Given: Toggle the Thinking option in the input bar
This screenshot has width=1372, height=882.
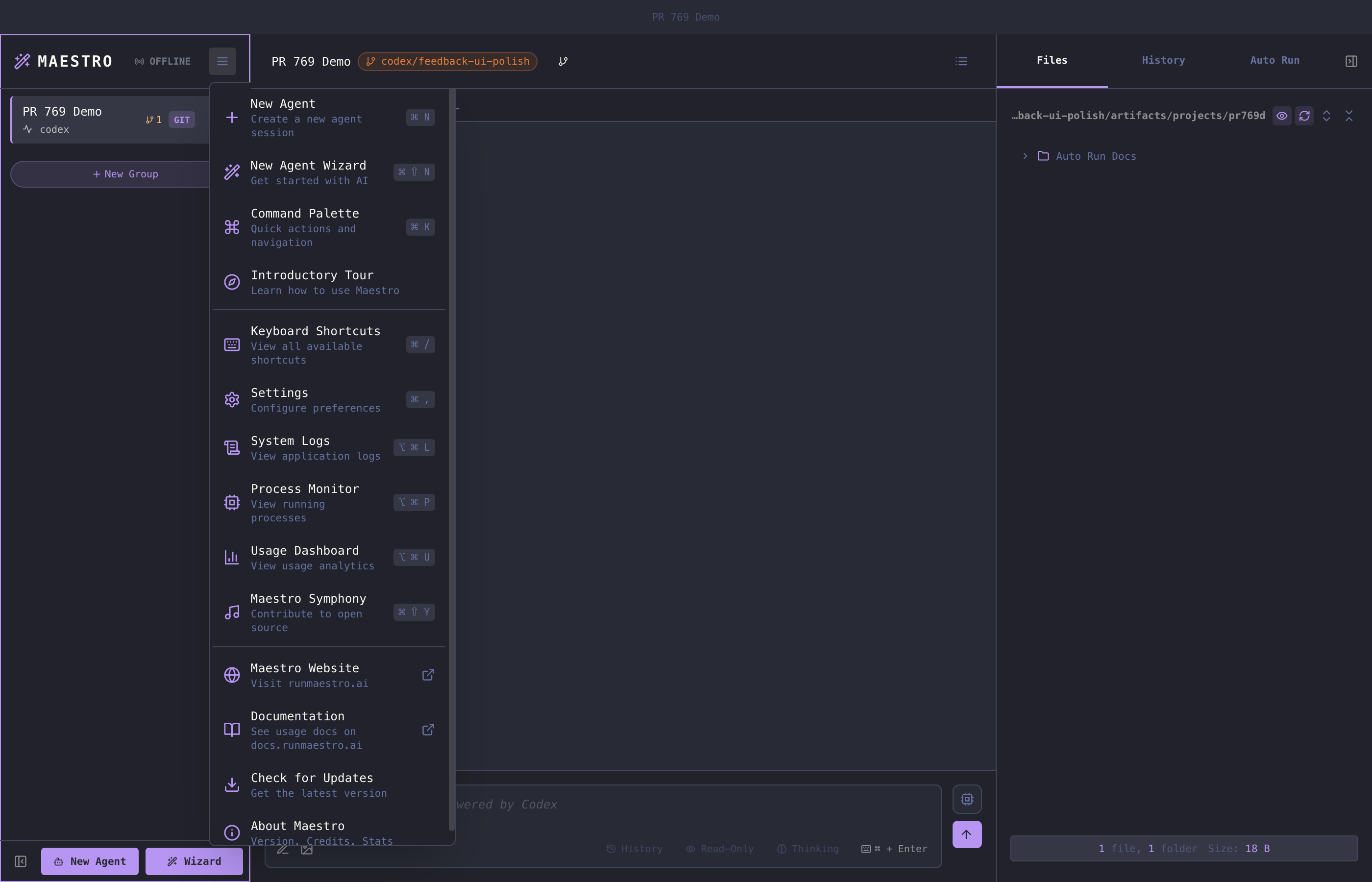Looking at the screenshot, I should click(x=808, y=849).
